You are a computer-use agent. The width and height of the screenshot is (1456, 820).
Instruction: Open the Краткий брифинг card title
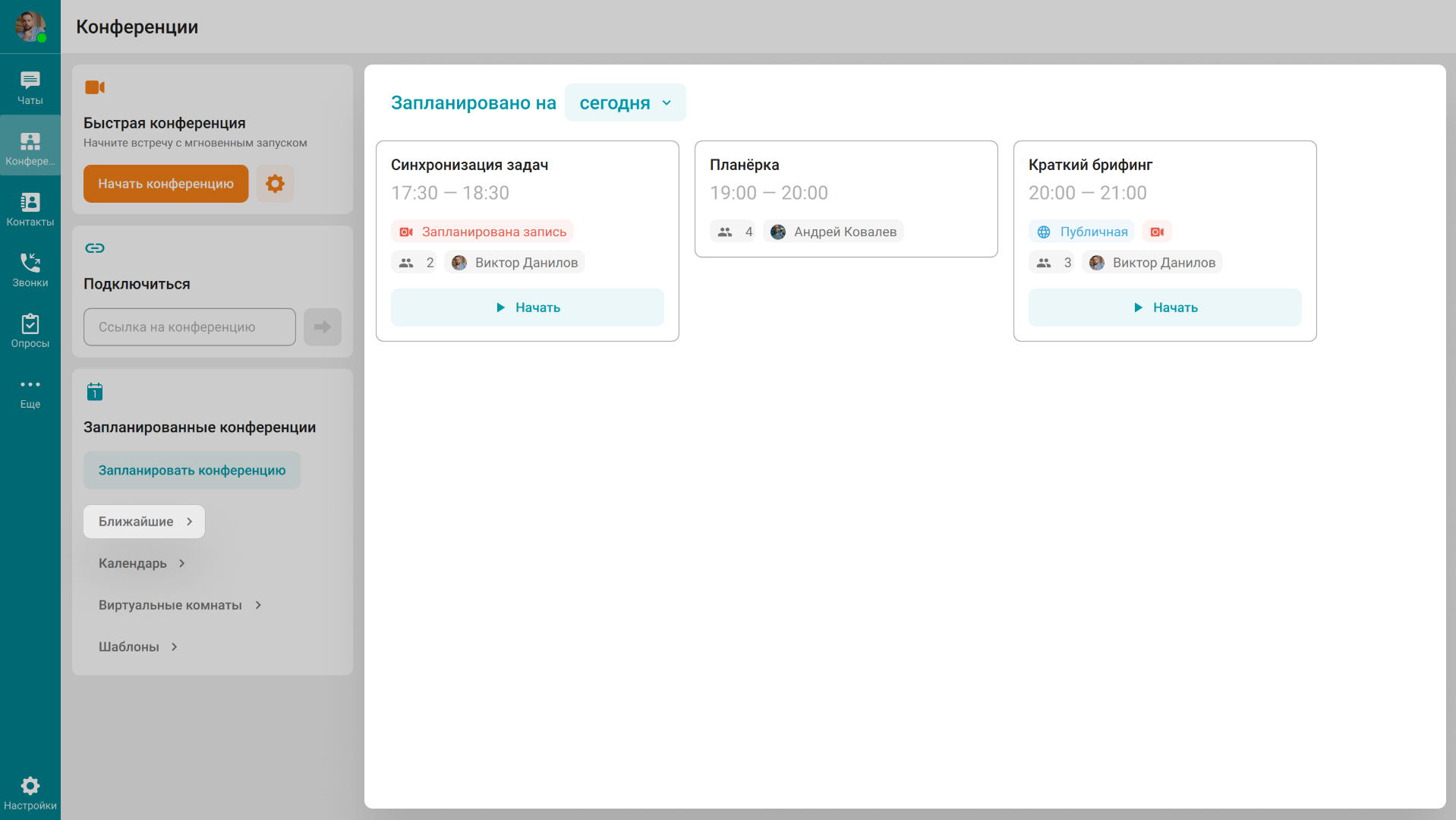click(x=1090, y=165)
